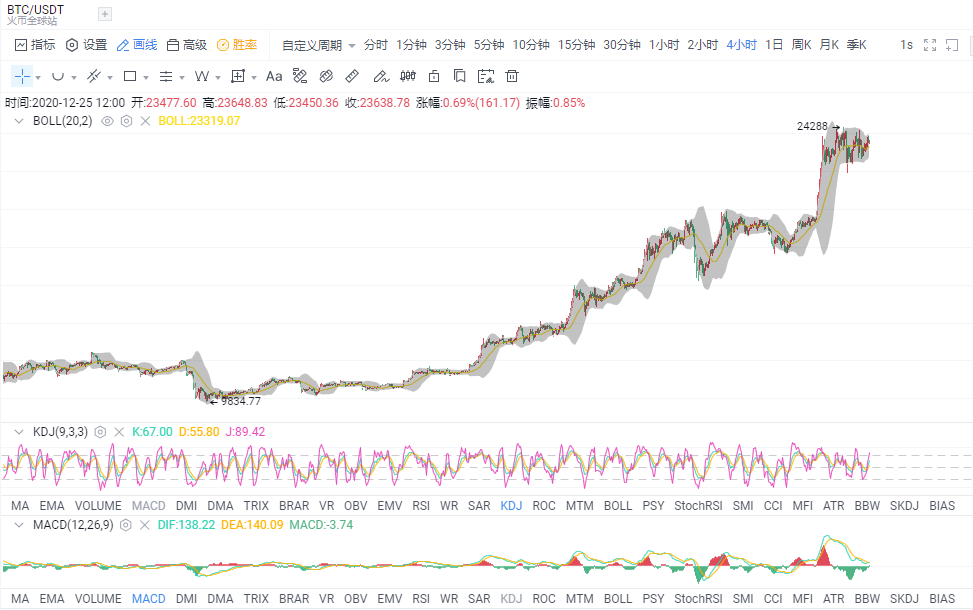Open BOLL indicator settings hexagon icon
Screen dimensions: 973x610
point(127,121)
